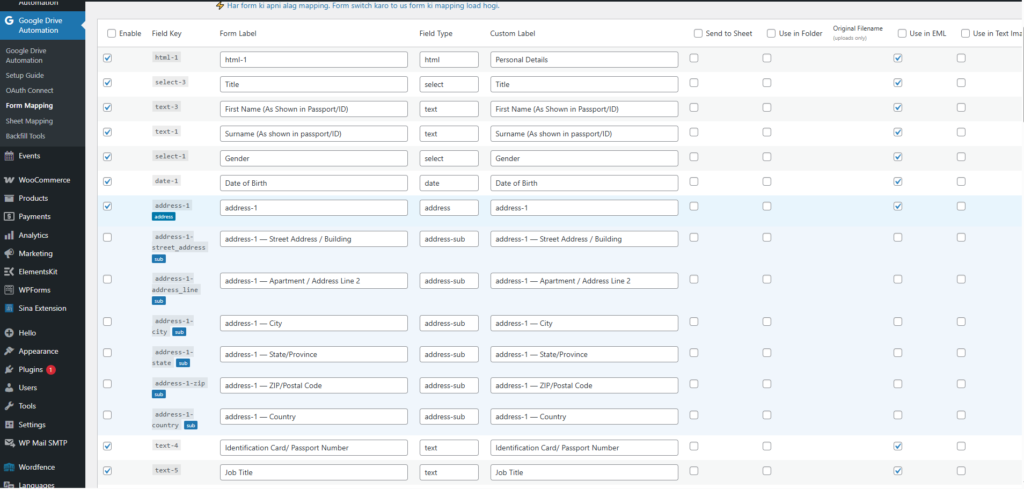Image resolution: width=1024 pixels, height=489 pixels.
Task: Toggle the Use in Folder header checkbox
Action: point(771,33)
